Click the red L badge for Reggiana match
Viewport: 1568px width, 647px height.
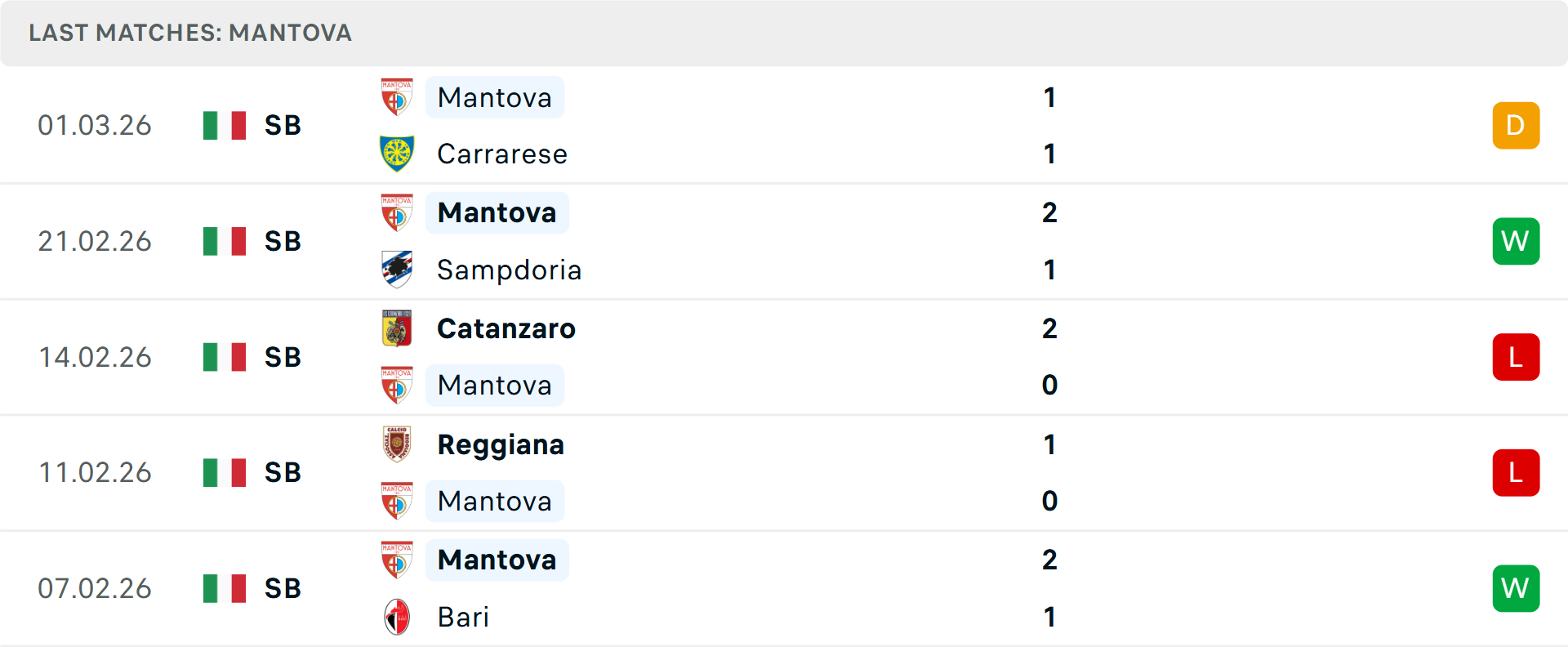point(1515,473)
